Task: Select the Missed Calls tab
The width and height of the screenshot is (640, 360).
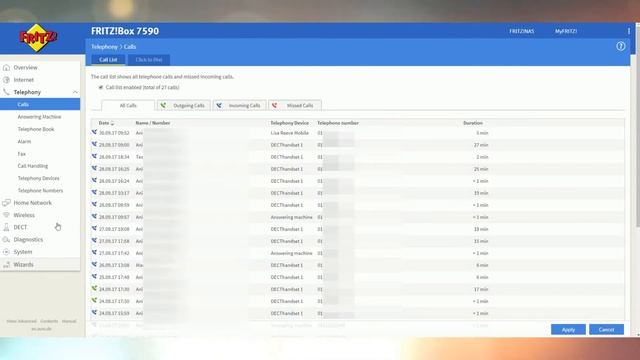Action: 295,105
